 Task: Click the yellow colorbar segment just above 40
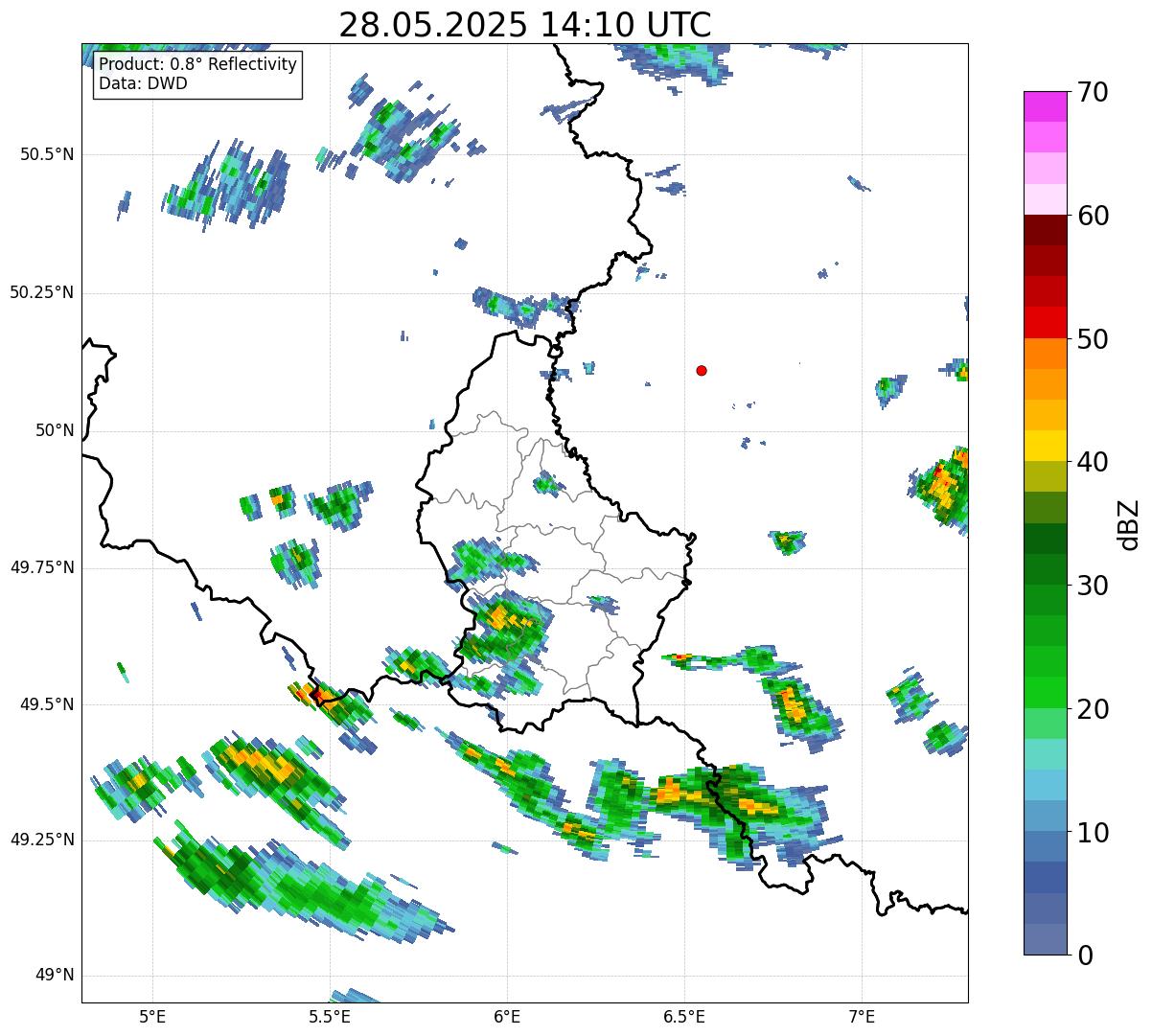(1046, 446)
